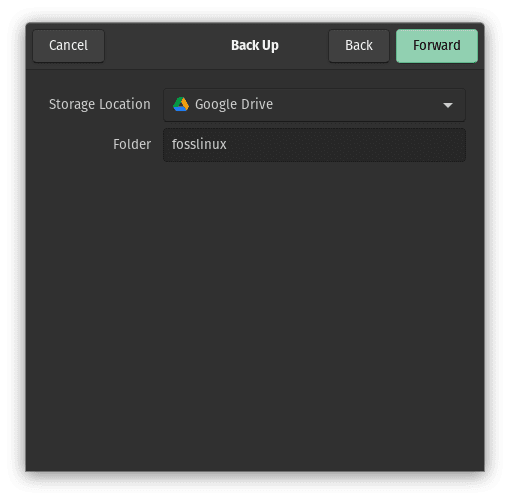This screenshot has width=510, height=500.
Task: Select the Folder label text
Action: pyautogui.click(x=132, y=144)
